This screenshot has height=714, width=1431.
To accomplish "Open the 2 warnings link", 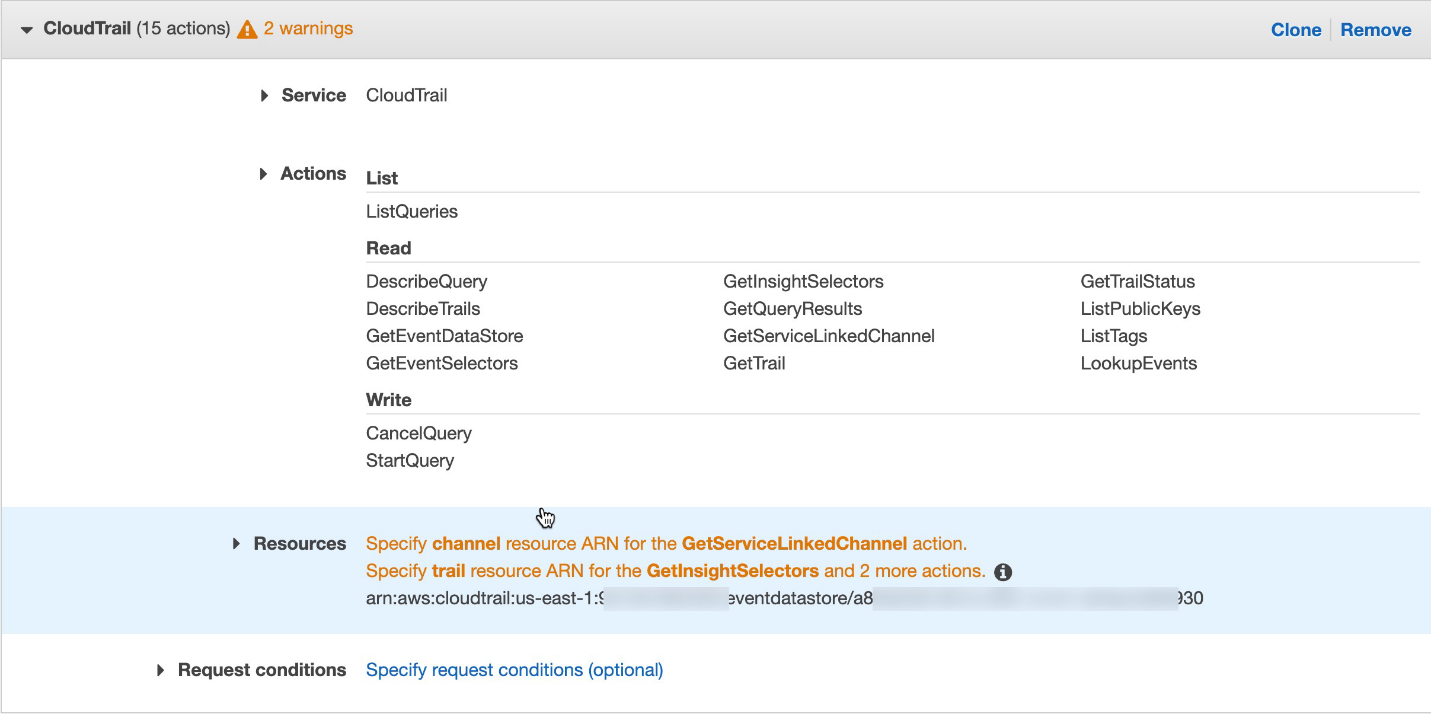I will (x=307, y=28).
